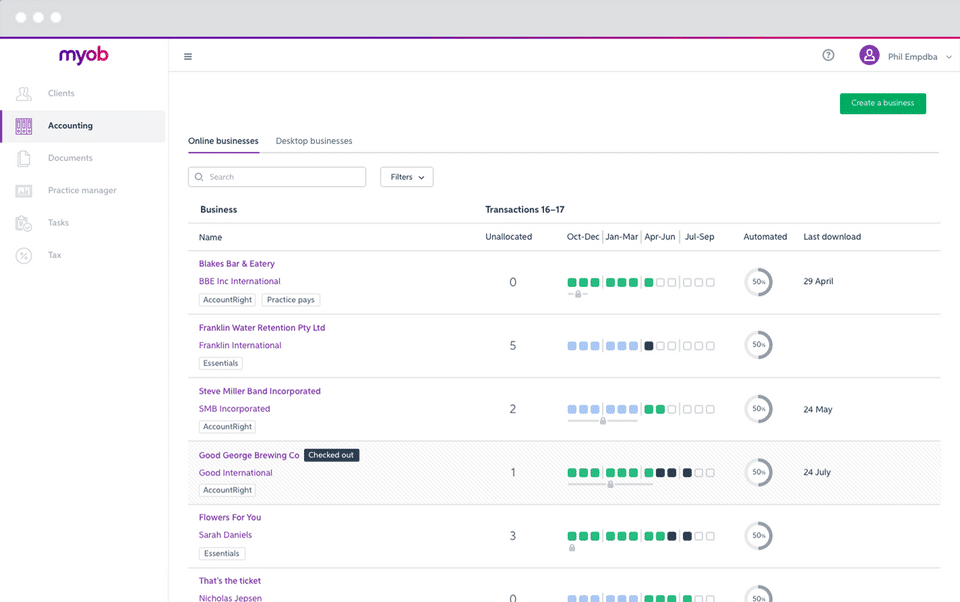
Task: Click the Create a business button
Action: click(x=882, y=103)
